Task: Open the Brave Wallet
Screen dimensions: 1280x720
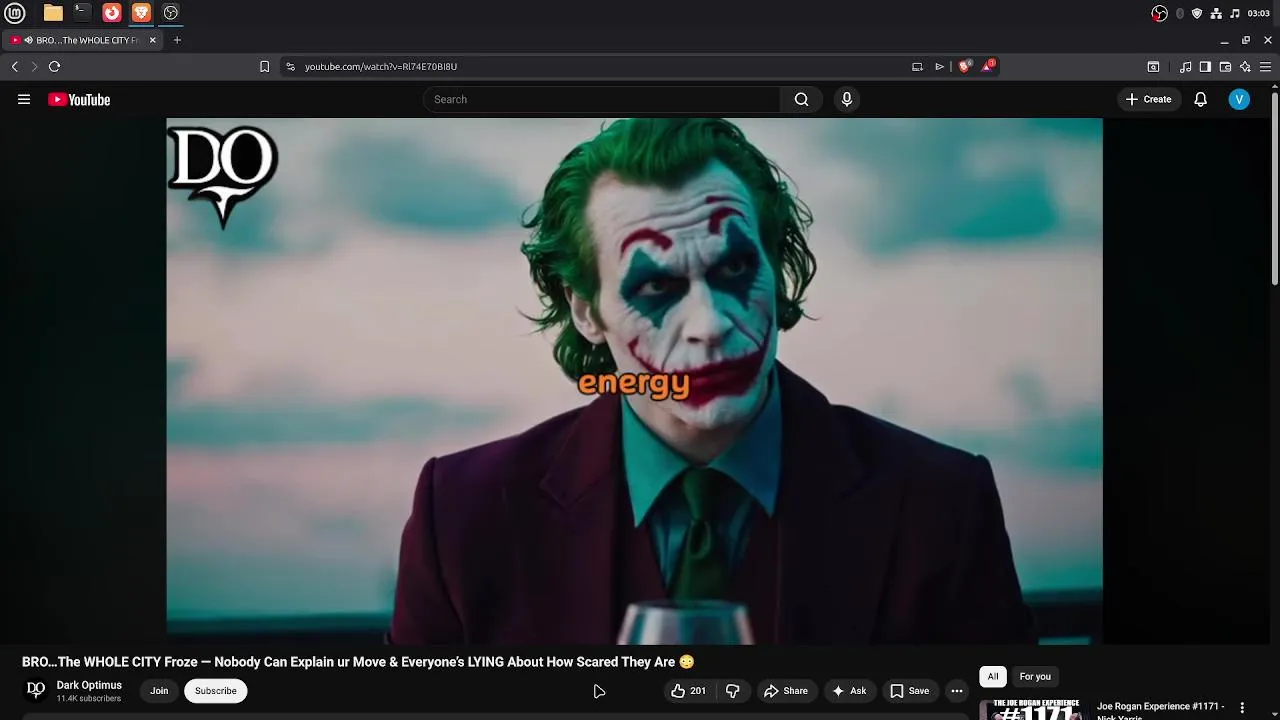Action: pyautogui.click(x=1225, y=67)
